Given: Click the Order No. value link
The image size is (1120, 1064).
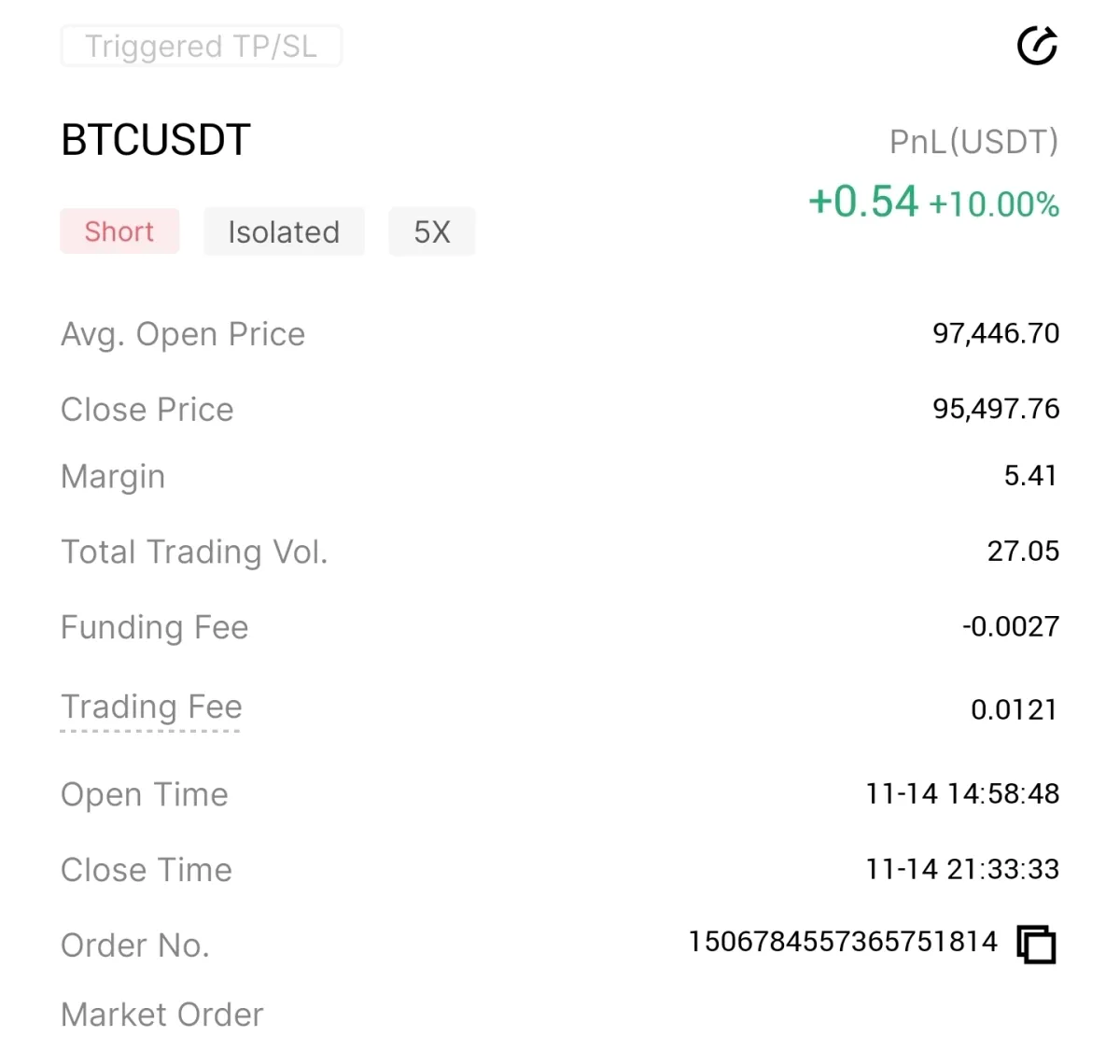Looking at the screenshot, I should (843, 942).
